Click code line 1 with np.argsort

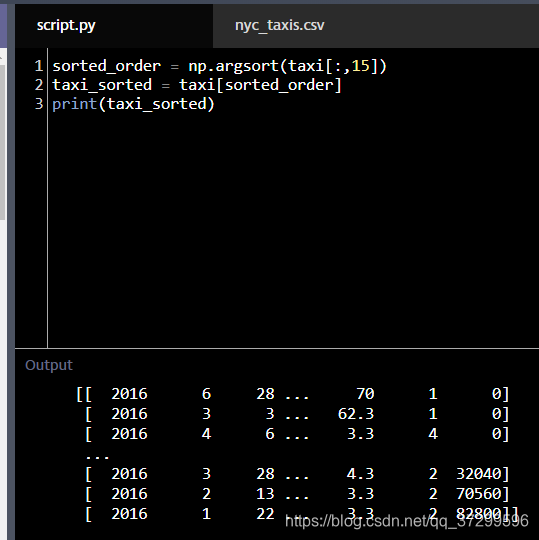[x=219, y=66]
